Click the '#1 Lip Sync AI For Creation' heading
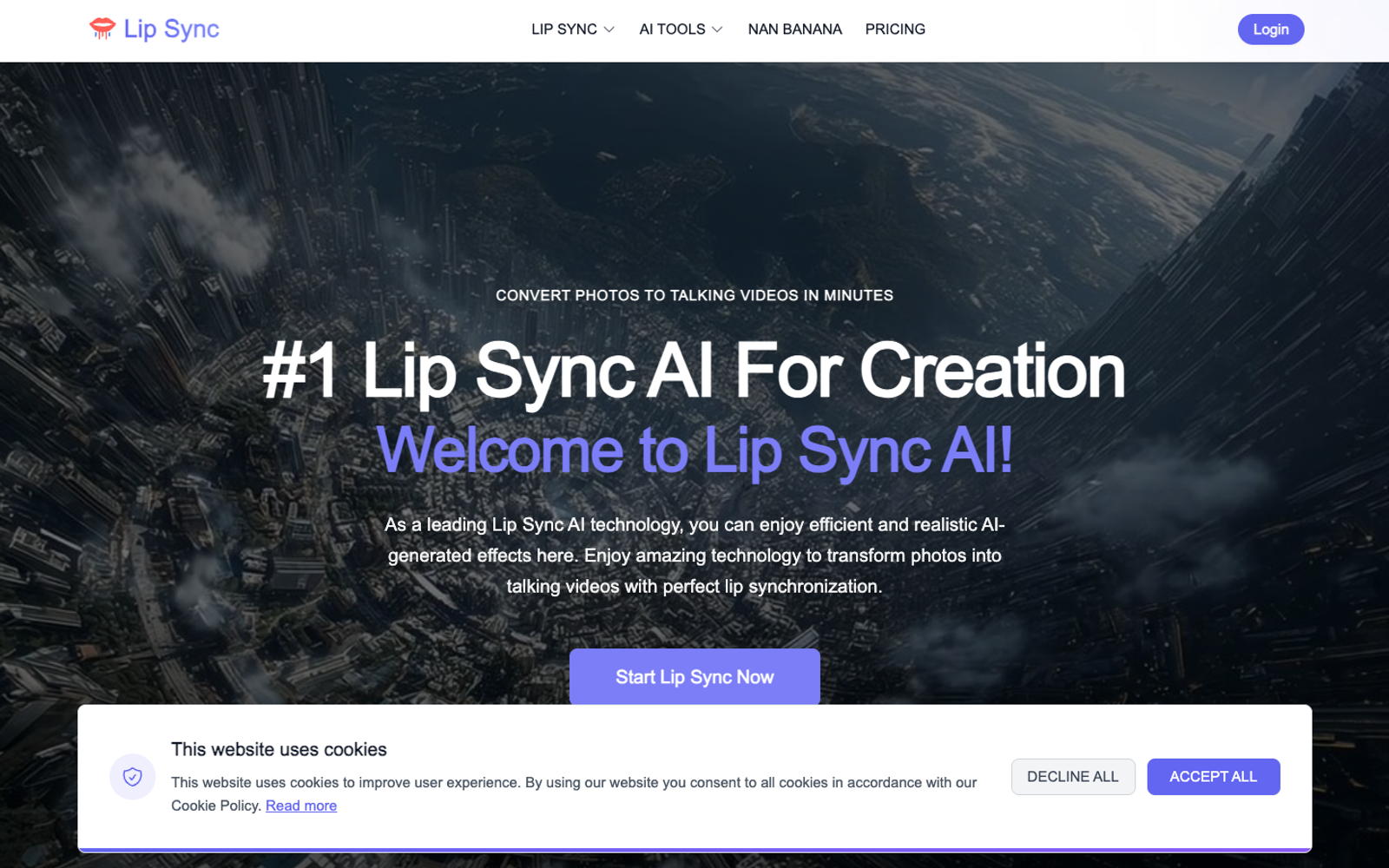 694,371
